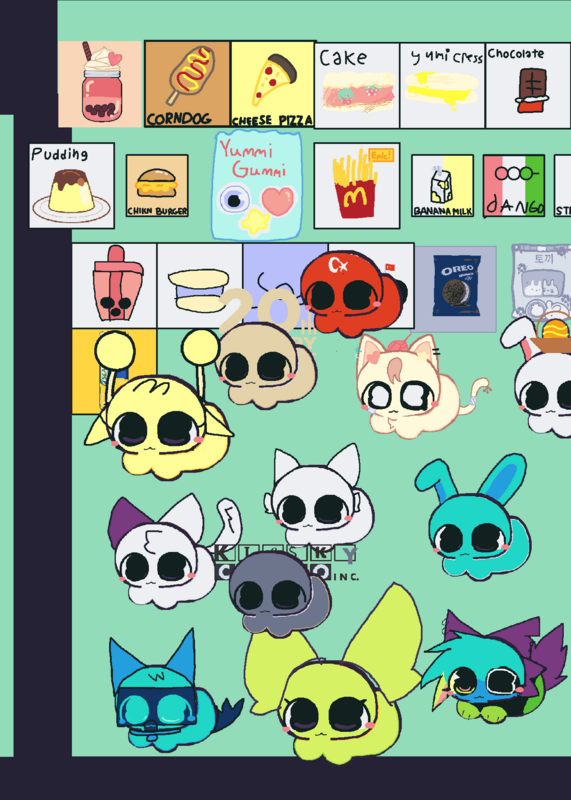Pick the gray blob creature

[x=278, y=594]
